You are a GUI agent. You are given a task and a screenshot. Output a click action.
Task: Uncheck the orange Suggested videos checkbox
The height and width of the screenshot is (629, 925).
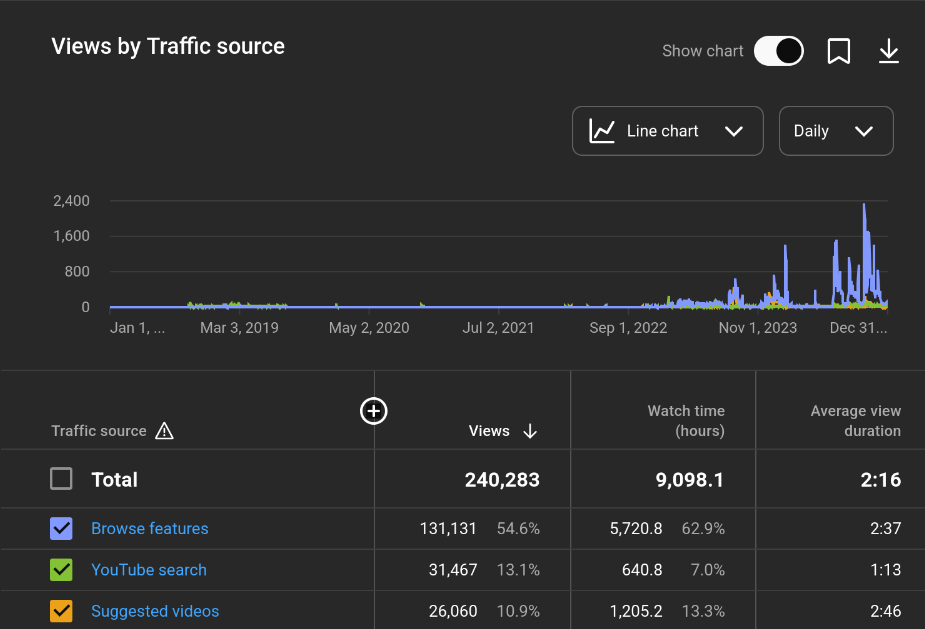[62, 611]
